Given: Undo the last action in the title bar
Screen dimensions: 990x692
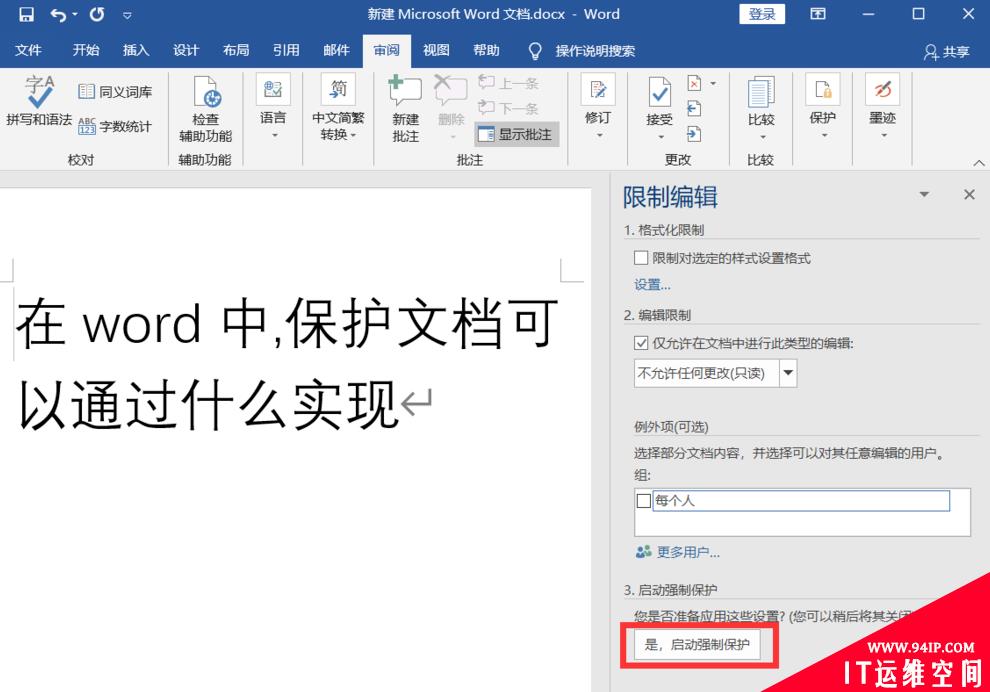Looking at the screenshot, I should coord(58,14).
